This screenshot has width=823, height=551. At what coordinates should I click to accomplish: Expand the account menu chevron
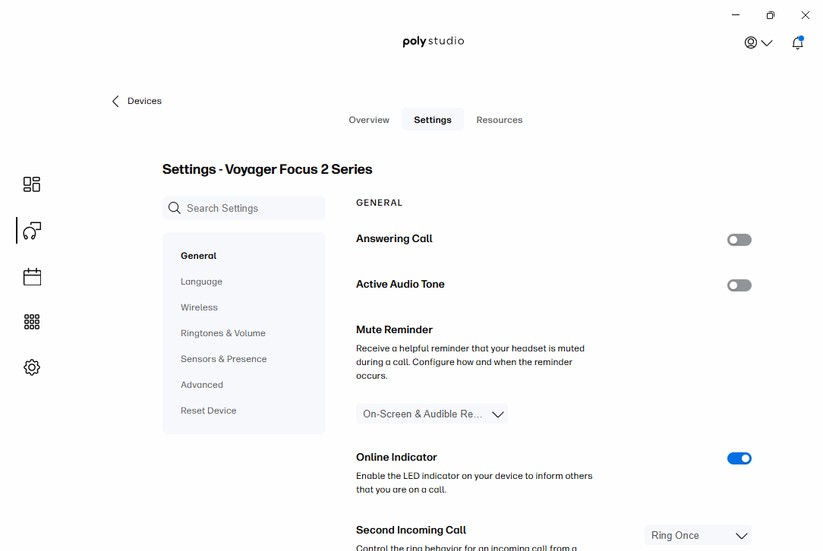tap(766, 43)
